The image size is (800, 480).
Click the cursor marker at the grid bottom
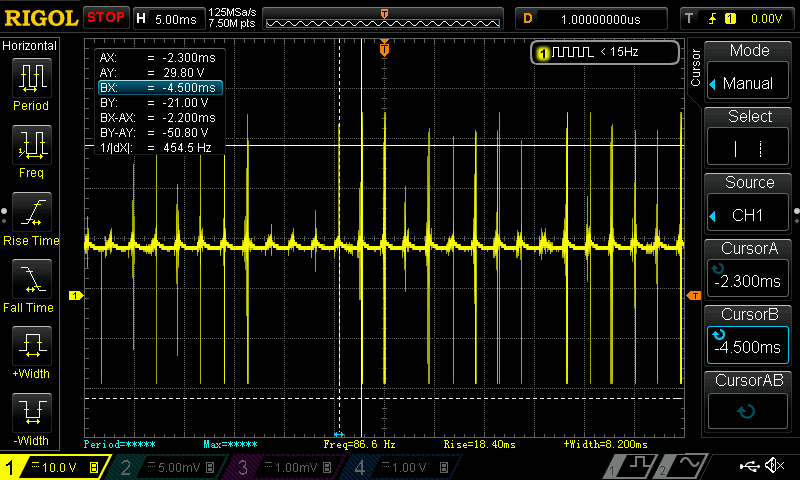(339, 434)
